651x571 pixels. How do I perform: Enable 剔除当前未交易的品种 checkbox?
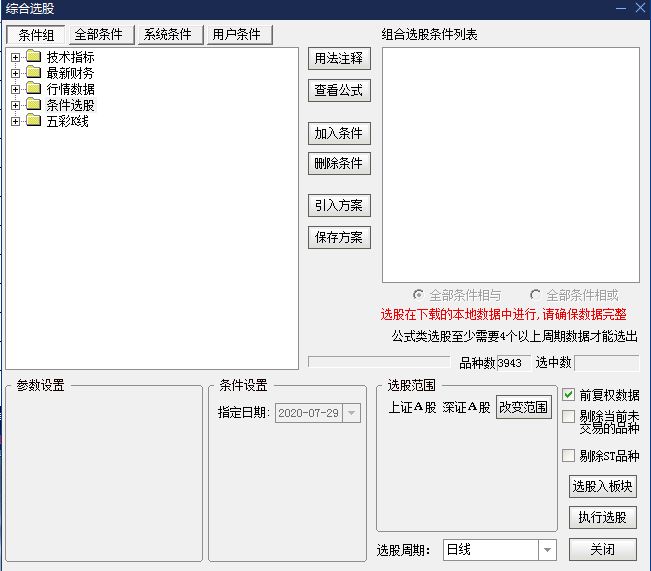click(568, 417)
